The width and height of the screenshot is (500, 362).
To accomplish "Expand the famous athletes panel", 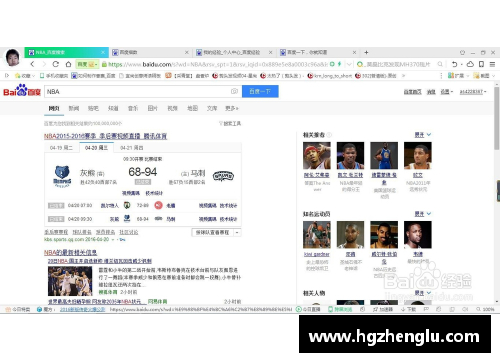I will tap(423, 214).
